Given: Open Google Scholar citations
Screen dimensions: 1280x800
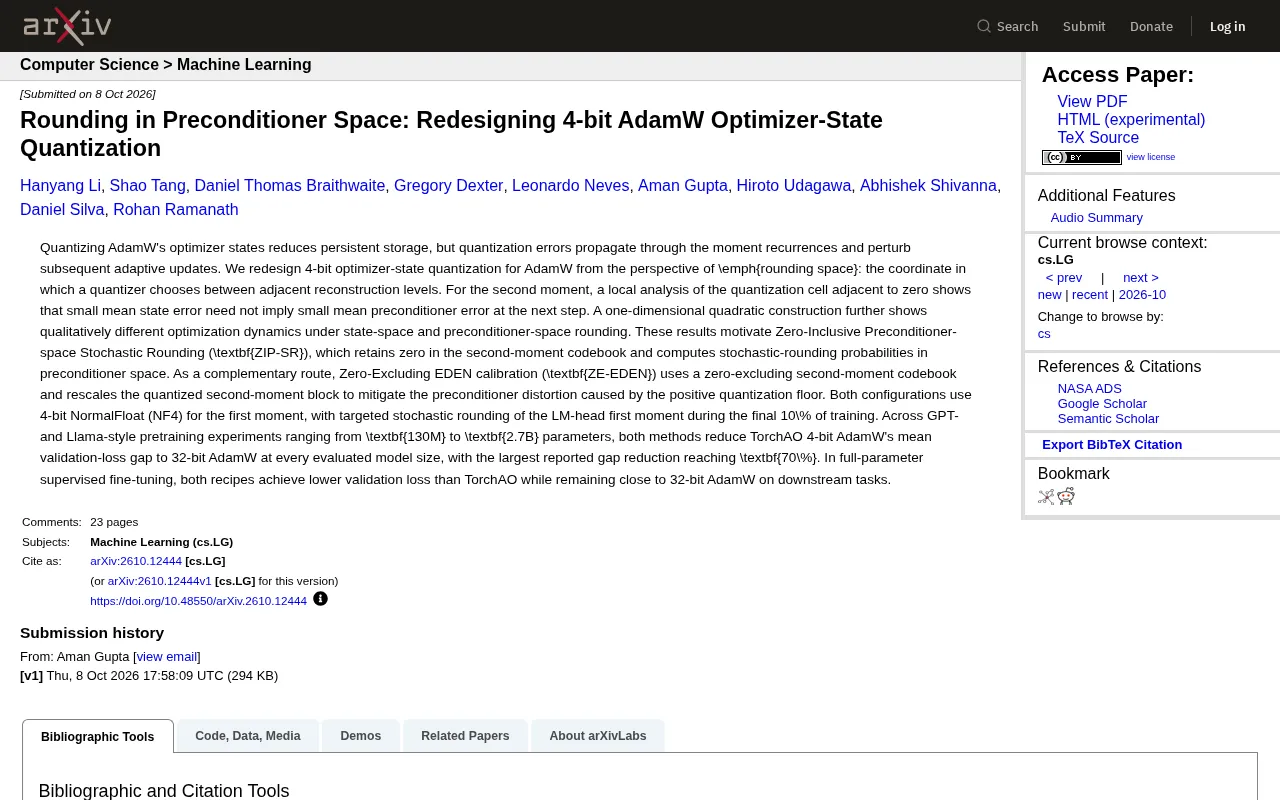Looking at the screenshot, I should pos(1102,404).
